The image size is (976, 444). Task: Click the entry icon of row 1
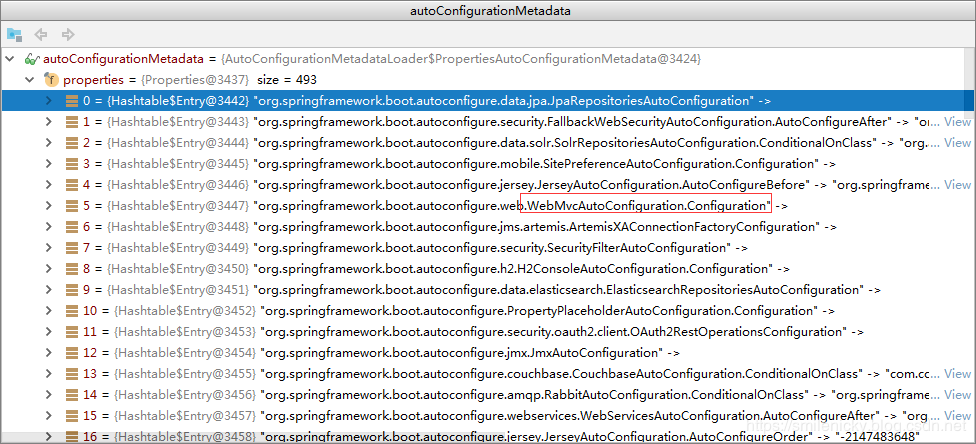(72, 121)
